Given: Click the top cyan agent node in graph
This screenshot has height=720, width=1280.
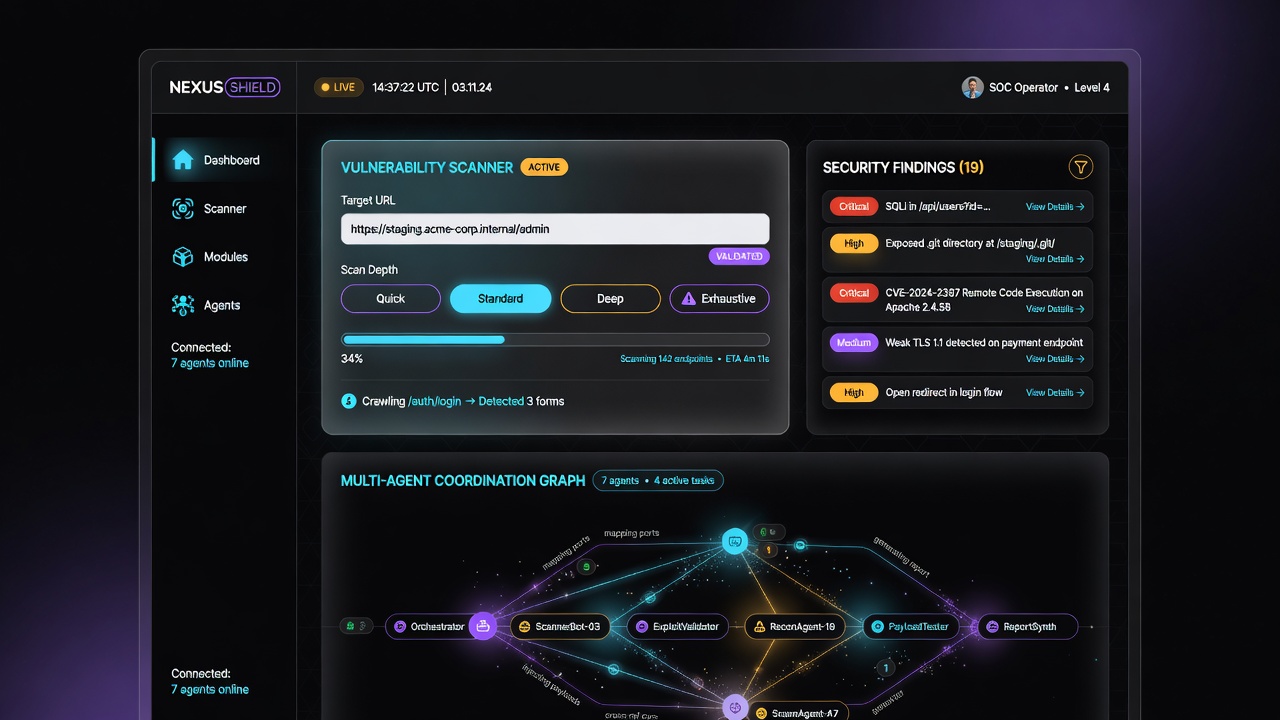Looking at the screenshot, I should (x=735, y=542).
